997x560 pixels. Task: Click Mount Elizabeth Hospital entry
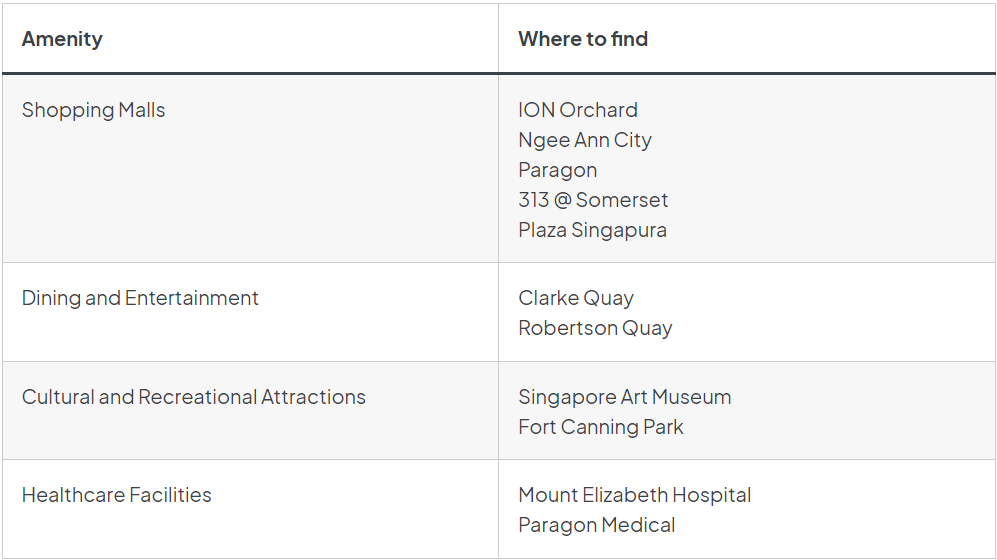tap(635, 495)
